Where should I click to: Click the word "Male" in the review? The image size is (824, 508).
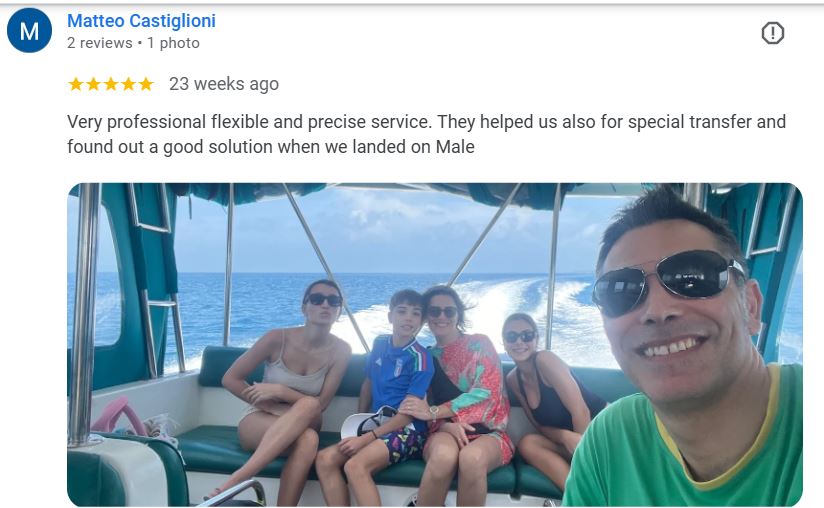pyautogui.click(x=455, y=147)
